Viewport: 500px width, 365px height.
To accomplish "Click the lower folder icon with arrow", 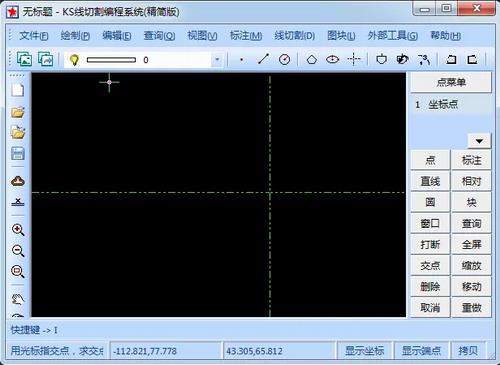I will pyautogui.click(x=18, y=132).
